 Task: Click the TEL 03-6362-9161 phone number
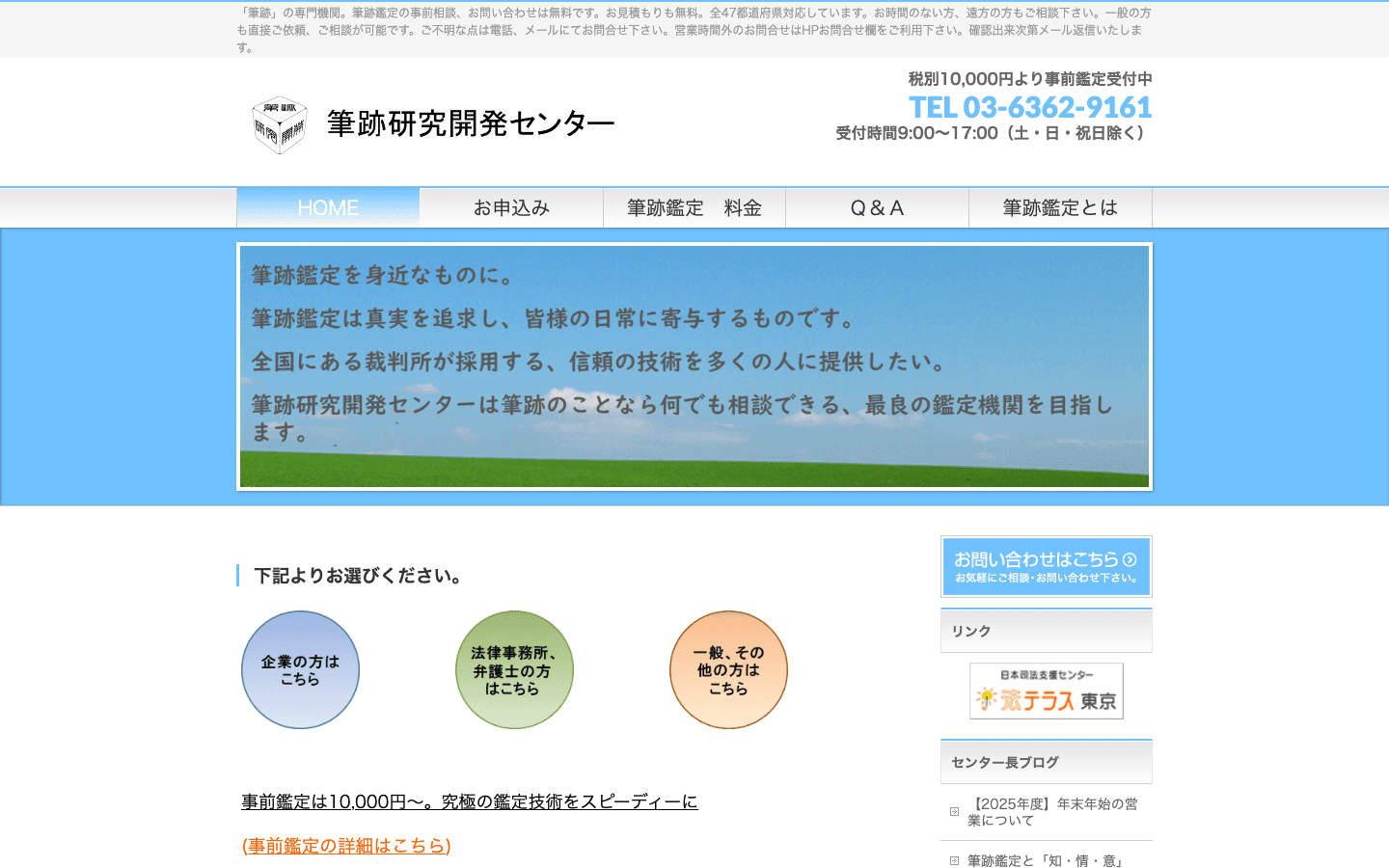pos(1030,107)
